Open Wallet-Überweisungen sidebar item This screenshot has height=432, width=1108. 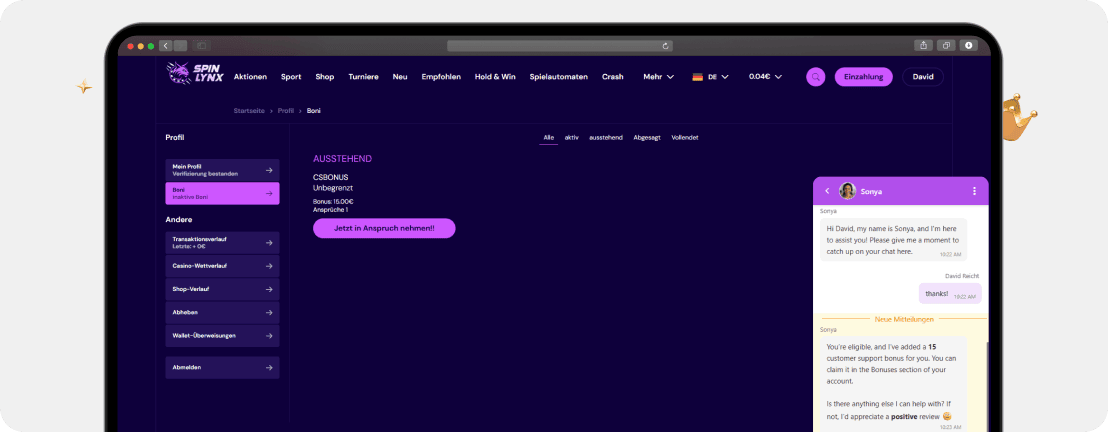pos(222,335)
